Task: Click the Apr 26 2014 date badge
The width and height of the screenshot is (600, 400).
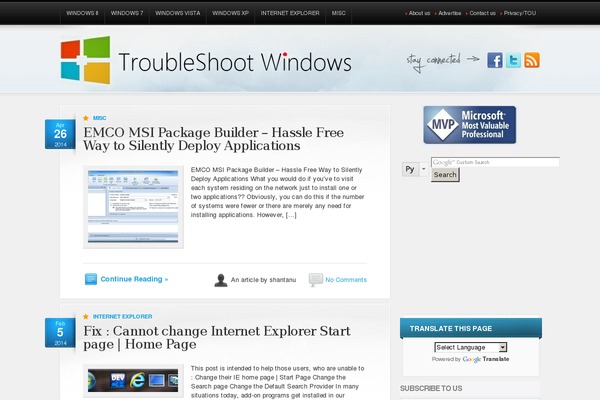Action: (60, 134)
